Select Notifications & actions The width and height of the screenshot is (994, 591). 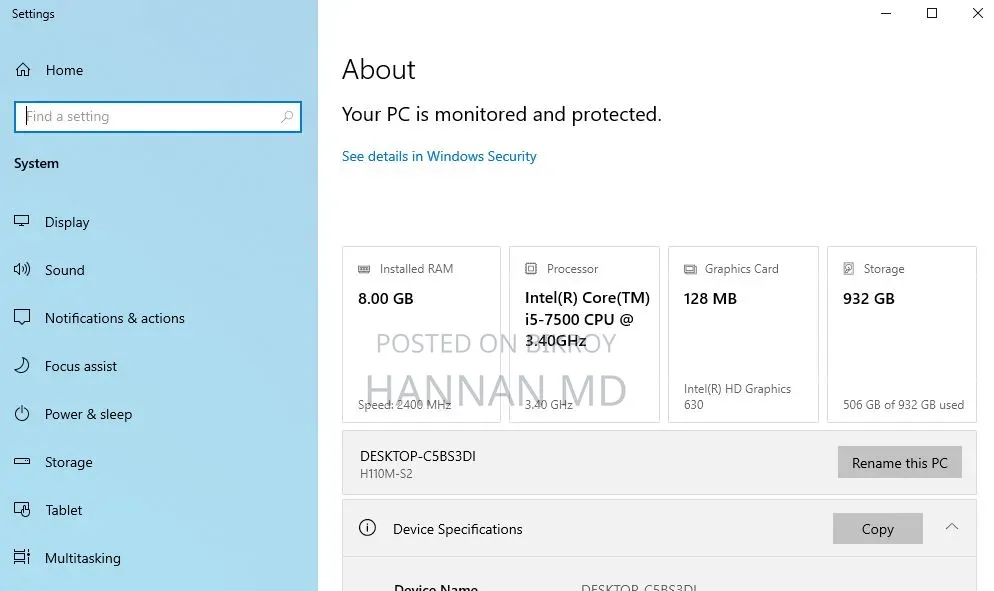[115, 318]
